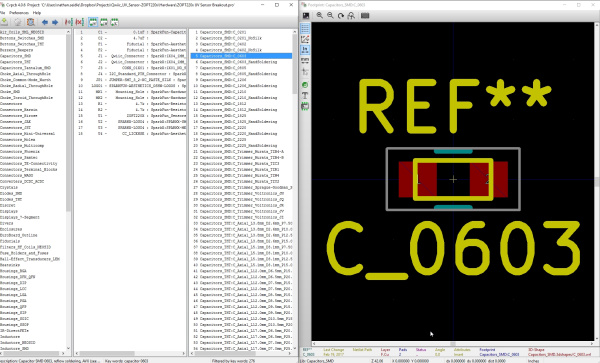
Task: Set units to millimeters
Action: tap(305, 60)
